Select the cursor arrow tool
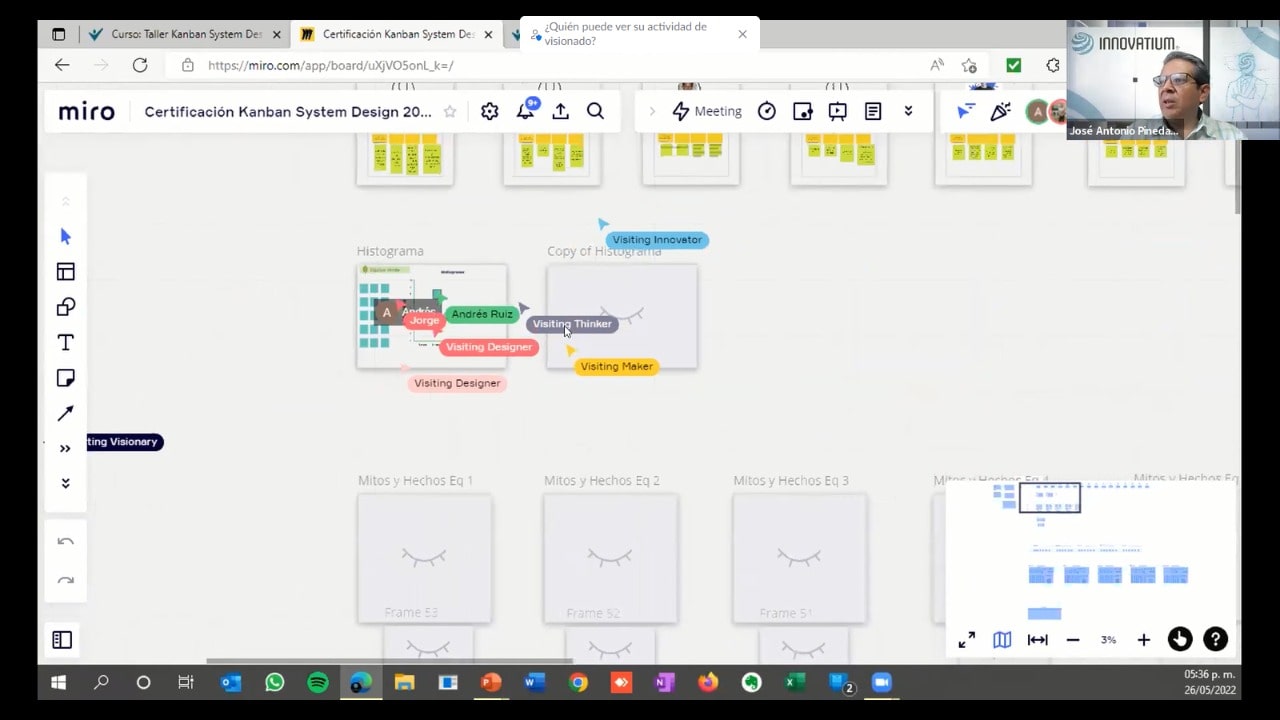 pos(66,237)
